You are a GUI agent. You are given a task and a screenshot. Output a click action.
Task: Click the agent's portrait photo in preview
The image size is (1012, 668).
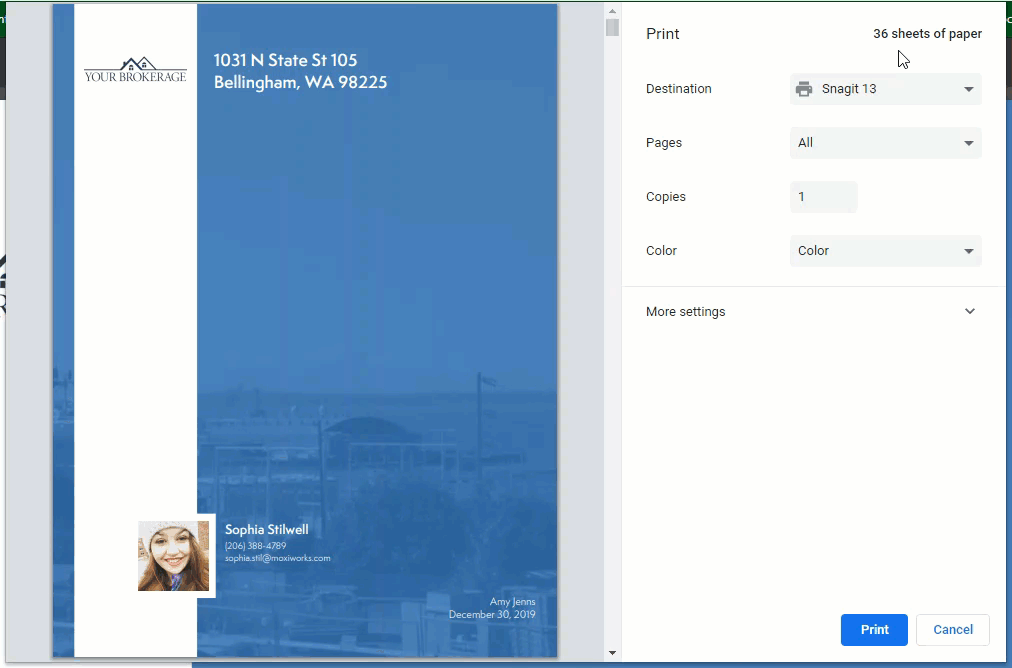tap(174, 556)
